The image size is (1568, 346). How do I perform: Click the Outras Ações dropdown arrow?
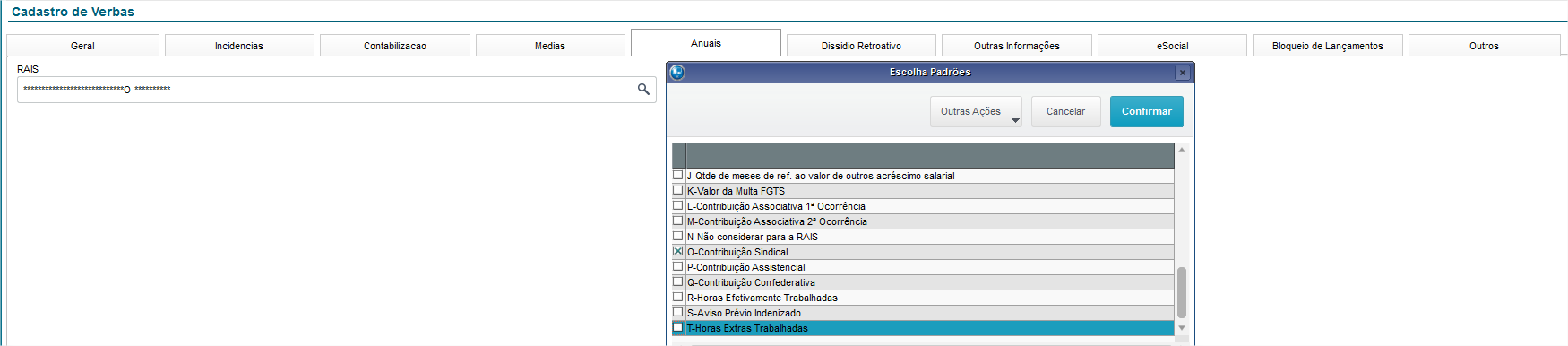click(1015, 120)
